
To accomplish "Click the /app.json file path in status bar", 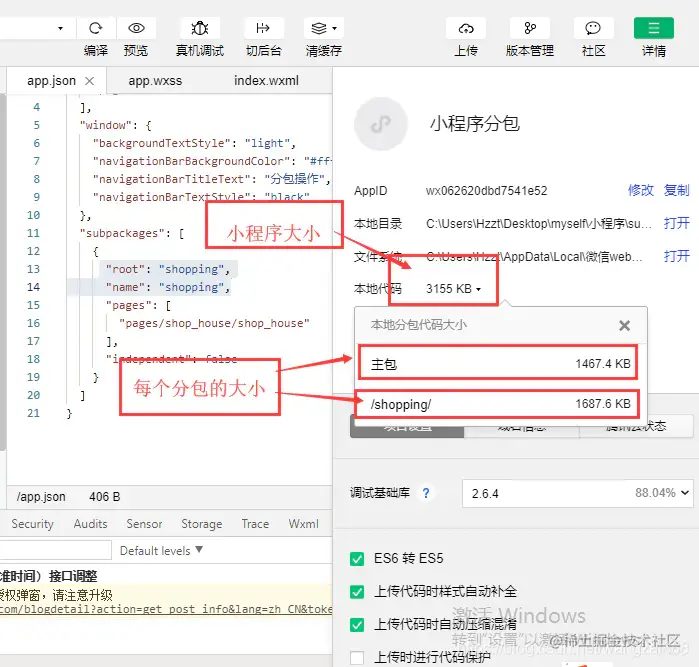I will (41, 497).
